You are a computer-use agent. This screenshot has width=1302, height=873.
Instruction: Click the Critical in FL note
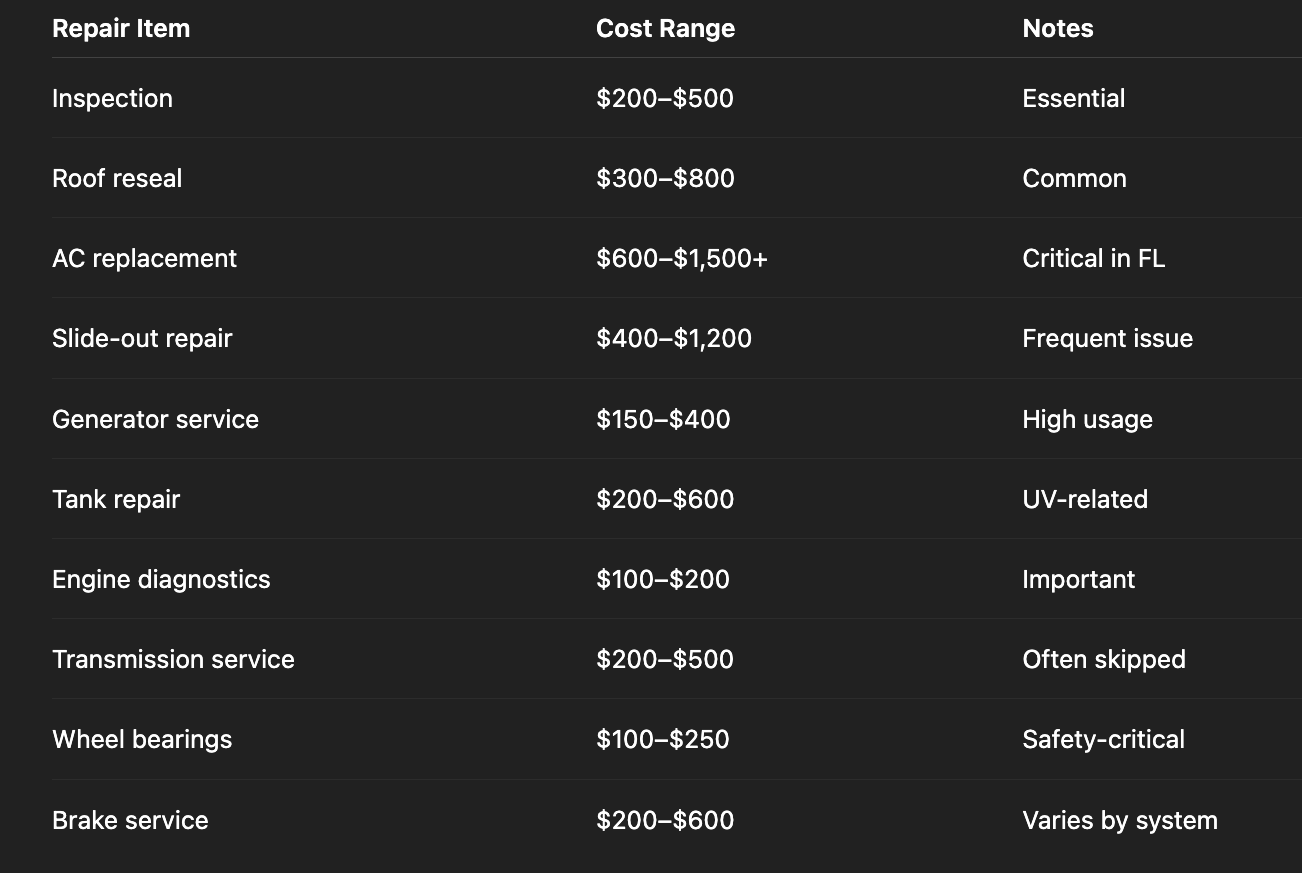click(x=1094, y=258)
